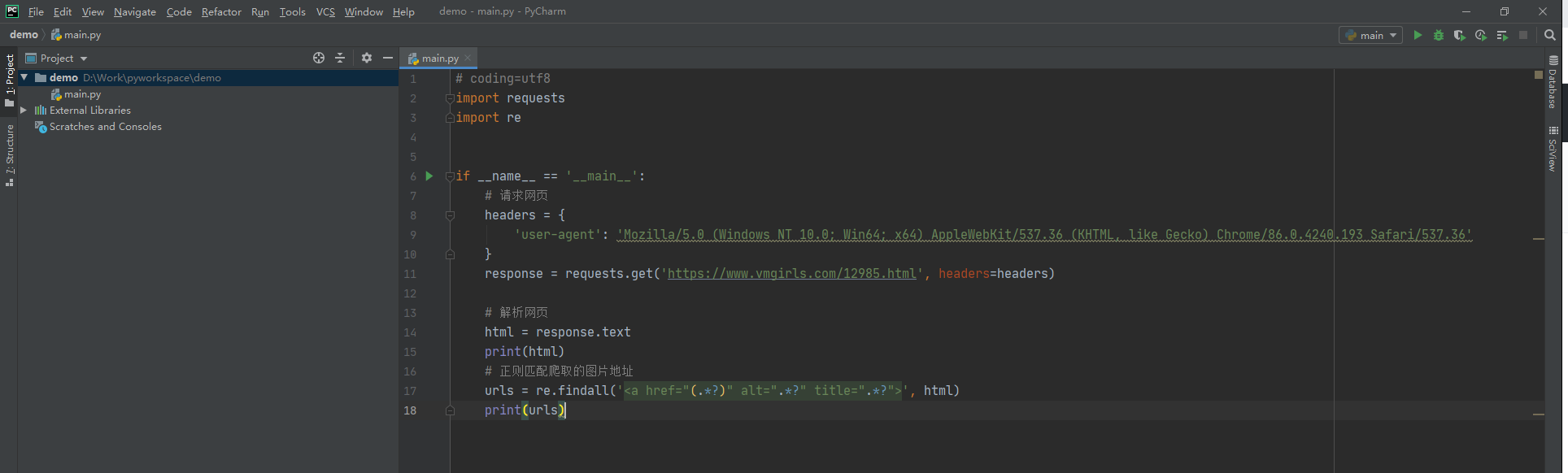The image size is (1568, 473).
Task: Click the inspection status square indicator
Action: point(1538,75)
